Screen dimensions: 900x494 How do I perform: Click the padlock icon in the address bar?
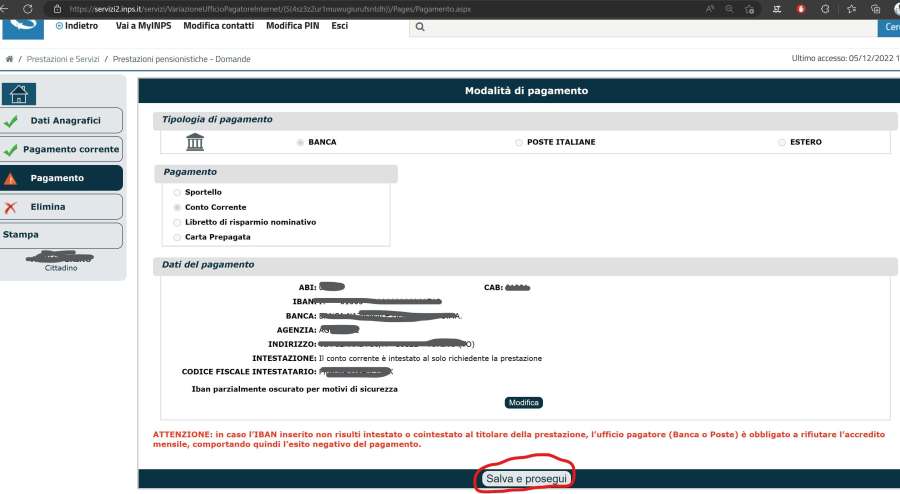[x=56, y=8]
